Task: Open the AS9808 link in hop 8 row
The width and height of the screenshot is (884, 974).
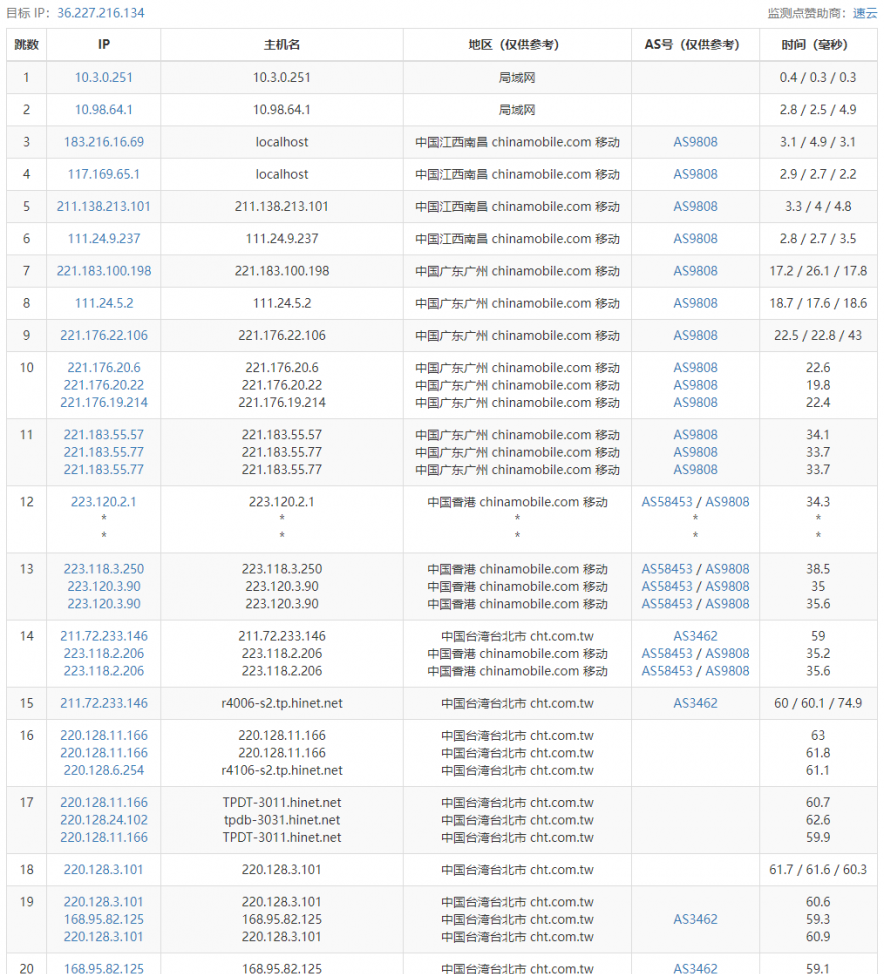Action: 695,304
